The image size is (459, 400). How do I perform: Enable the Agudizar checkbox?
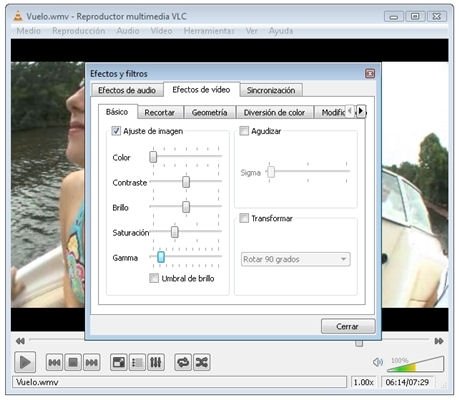click(x=244, y=131)
